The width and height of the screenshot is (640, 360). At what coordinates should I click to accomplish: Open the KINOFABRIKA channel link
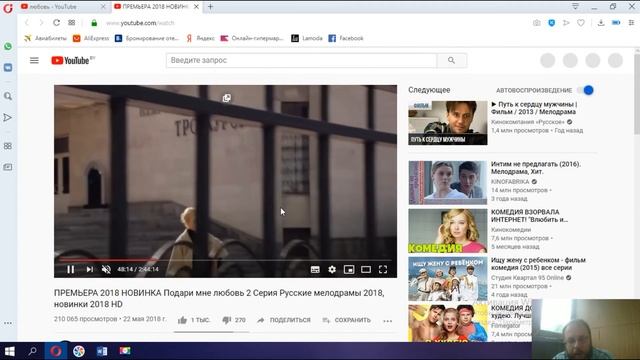point(510,182)
